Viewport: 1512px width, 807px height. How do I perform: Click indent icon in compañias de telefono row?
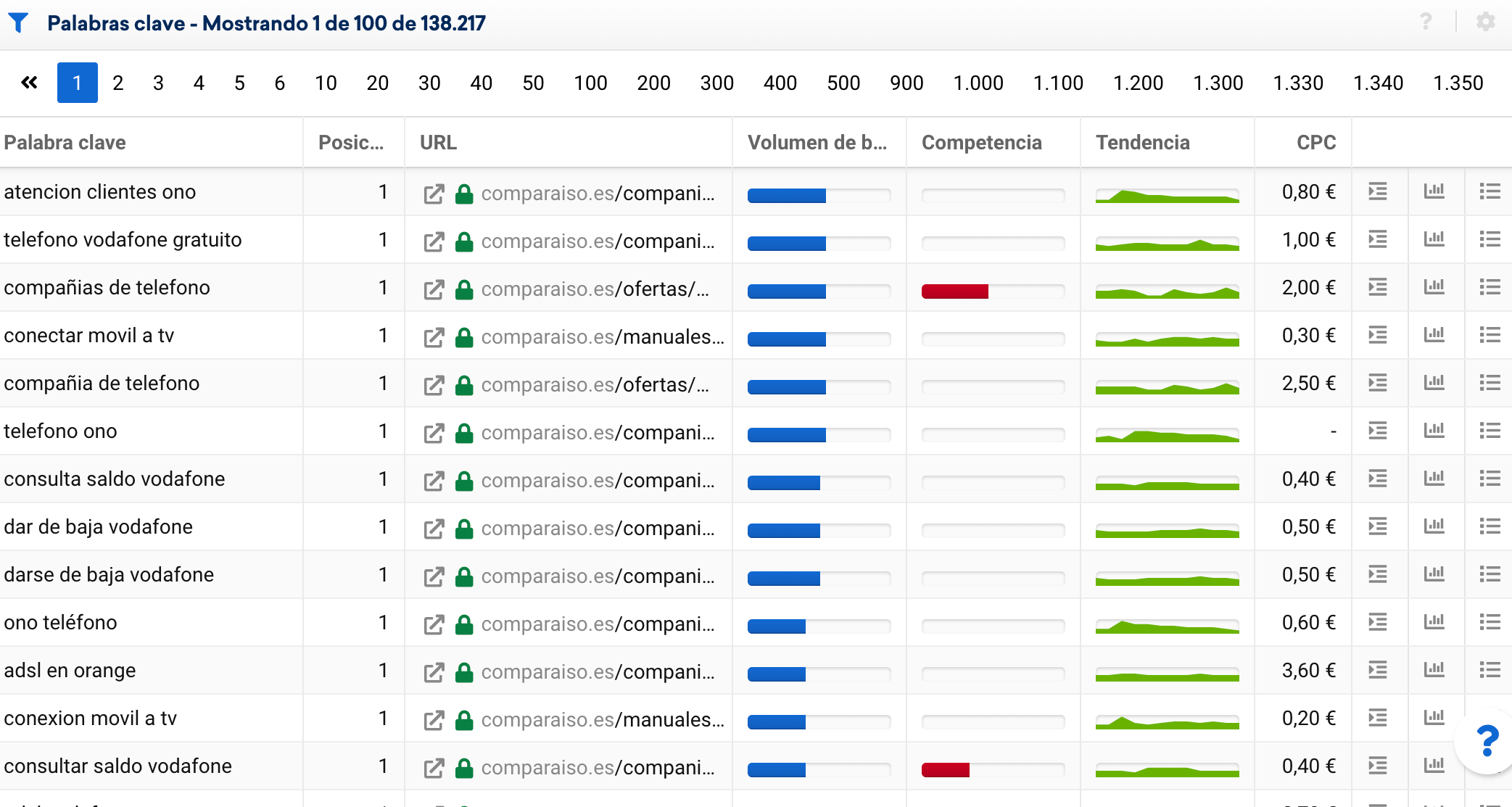[1377, 287]
